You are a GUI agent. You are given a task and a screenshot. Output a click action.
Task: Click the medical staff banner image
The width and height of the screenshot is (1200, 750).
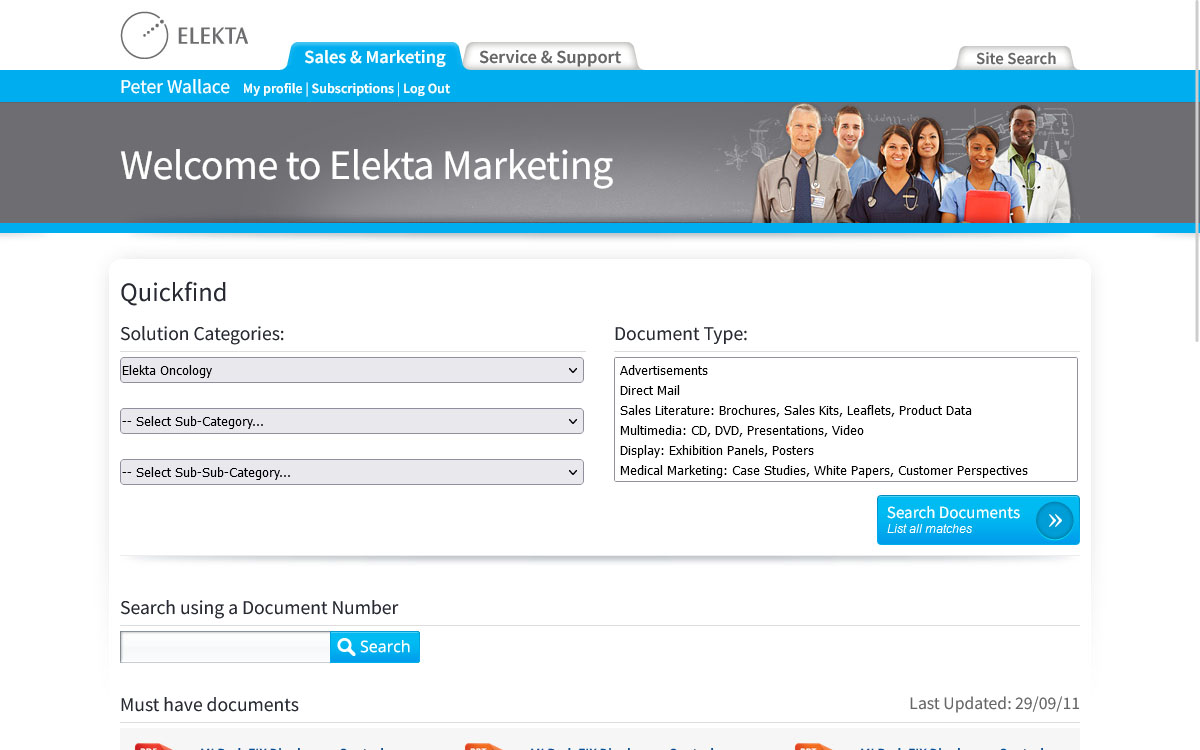click(x=910, y=163)
